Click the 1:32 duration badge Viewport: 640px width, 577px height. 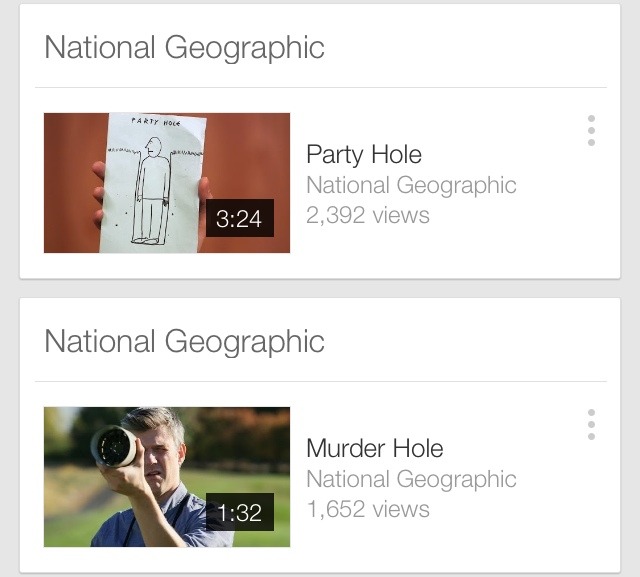(x=240, y=512)
